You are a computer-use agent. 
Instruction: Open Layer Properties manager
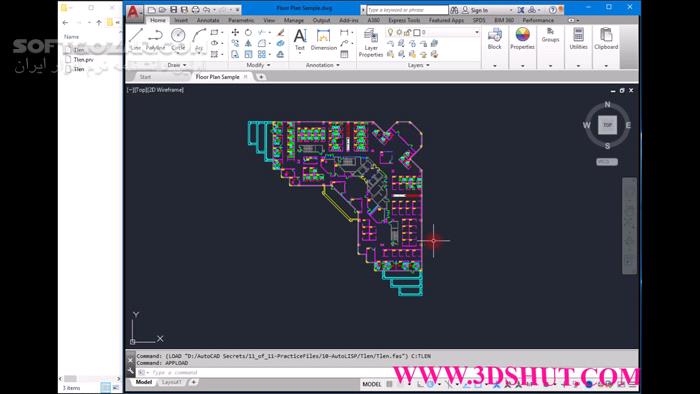tap(371, 43)
